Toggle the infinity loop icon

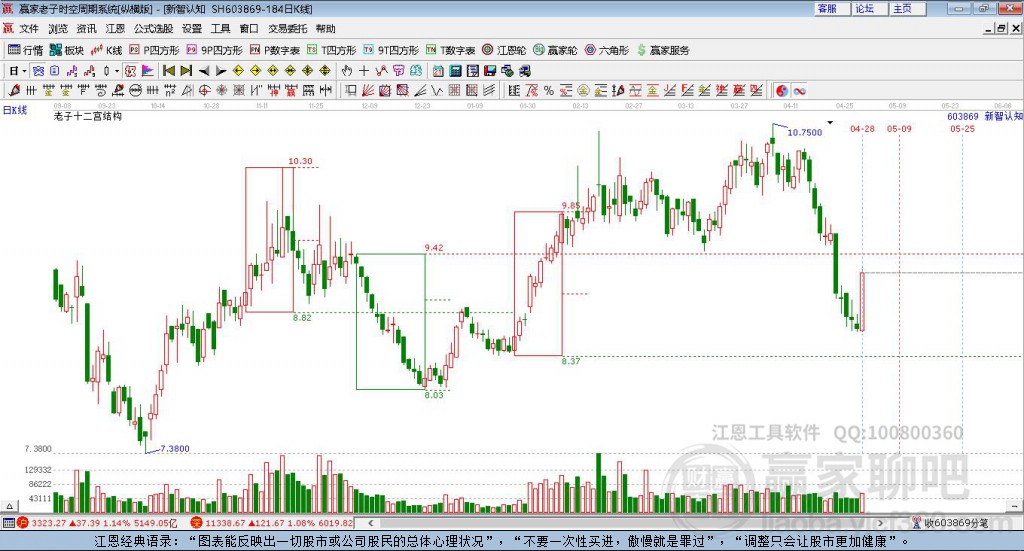pyautogui.click(x=799, y=90)
